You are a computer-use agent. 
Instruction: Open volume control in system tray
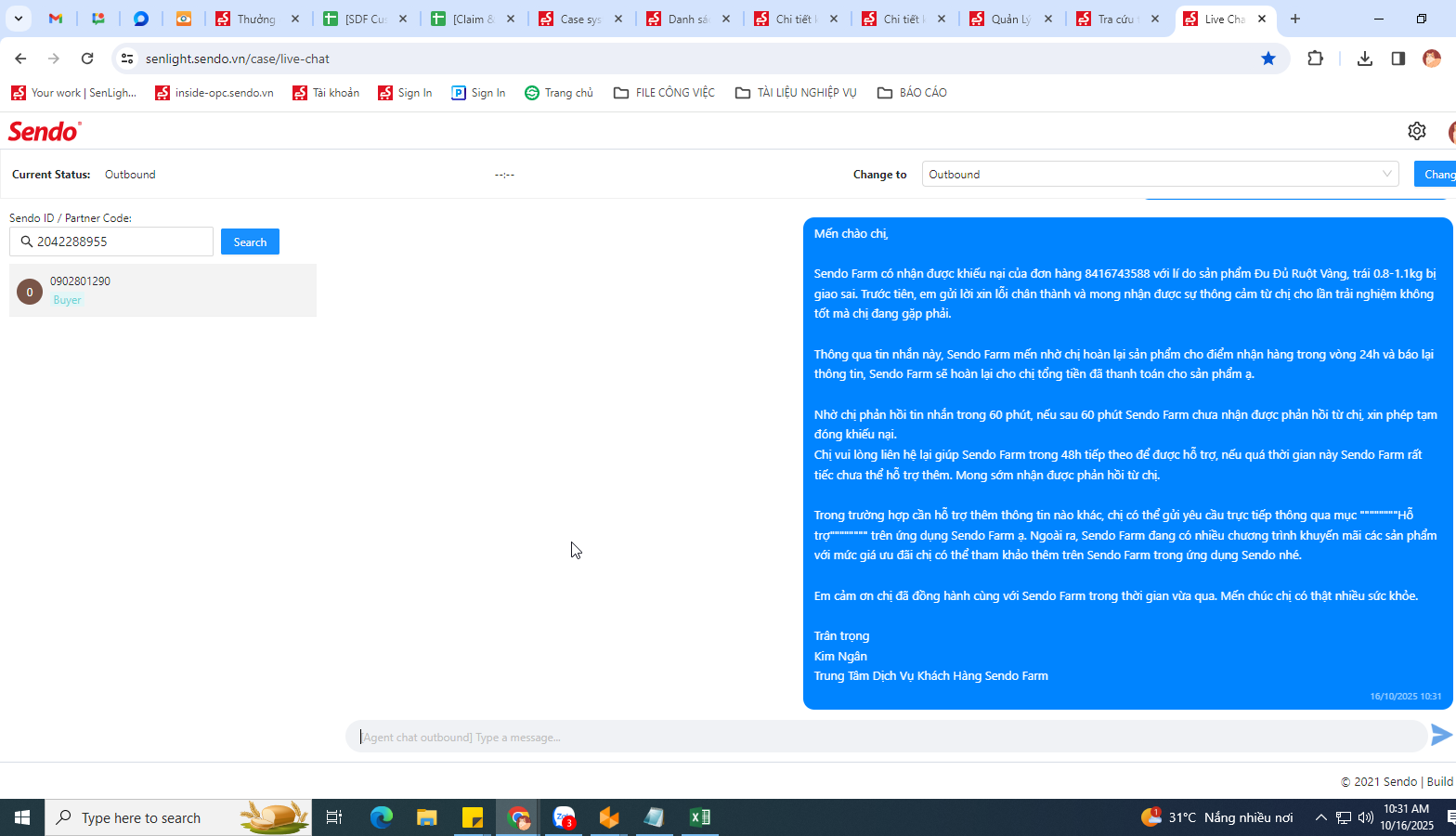(x=1366, y=817)
